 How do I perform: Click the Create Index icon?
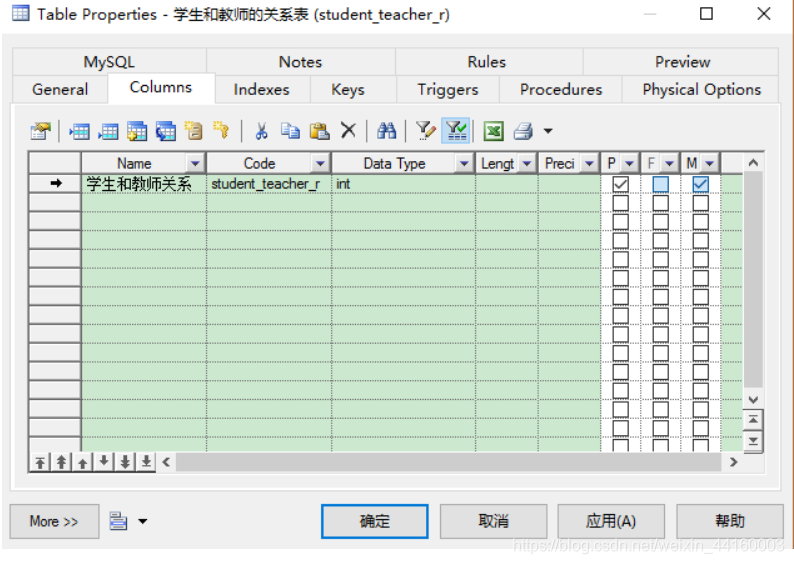coord(193,131)
